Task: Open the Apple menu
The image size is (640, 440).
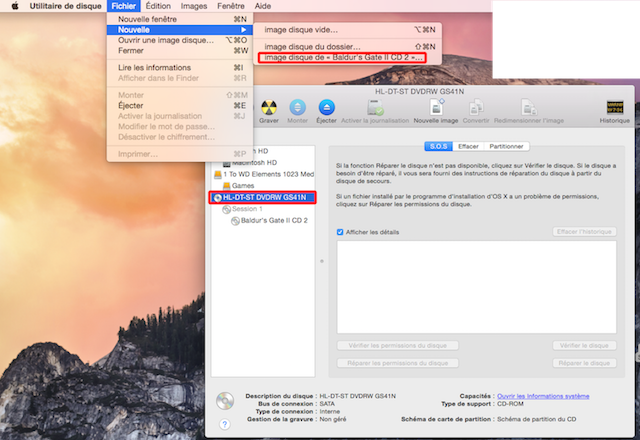Action: (15, 6)
